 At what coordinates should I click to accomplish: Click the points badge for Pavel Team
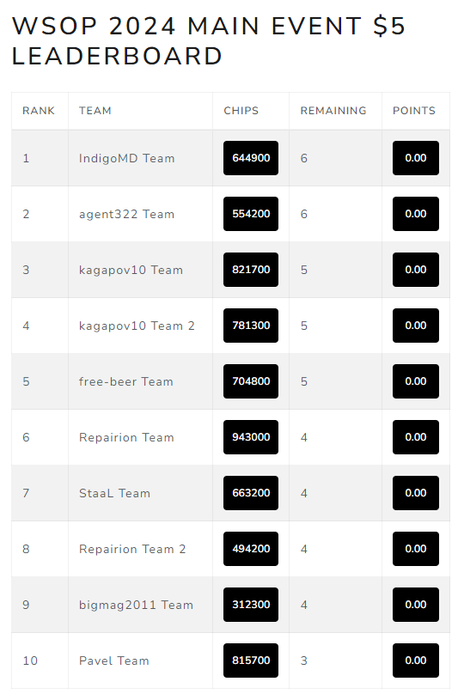416,660
